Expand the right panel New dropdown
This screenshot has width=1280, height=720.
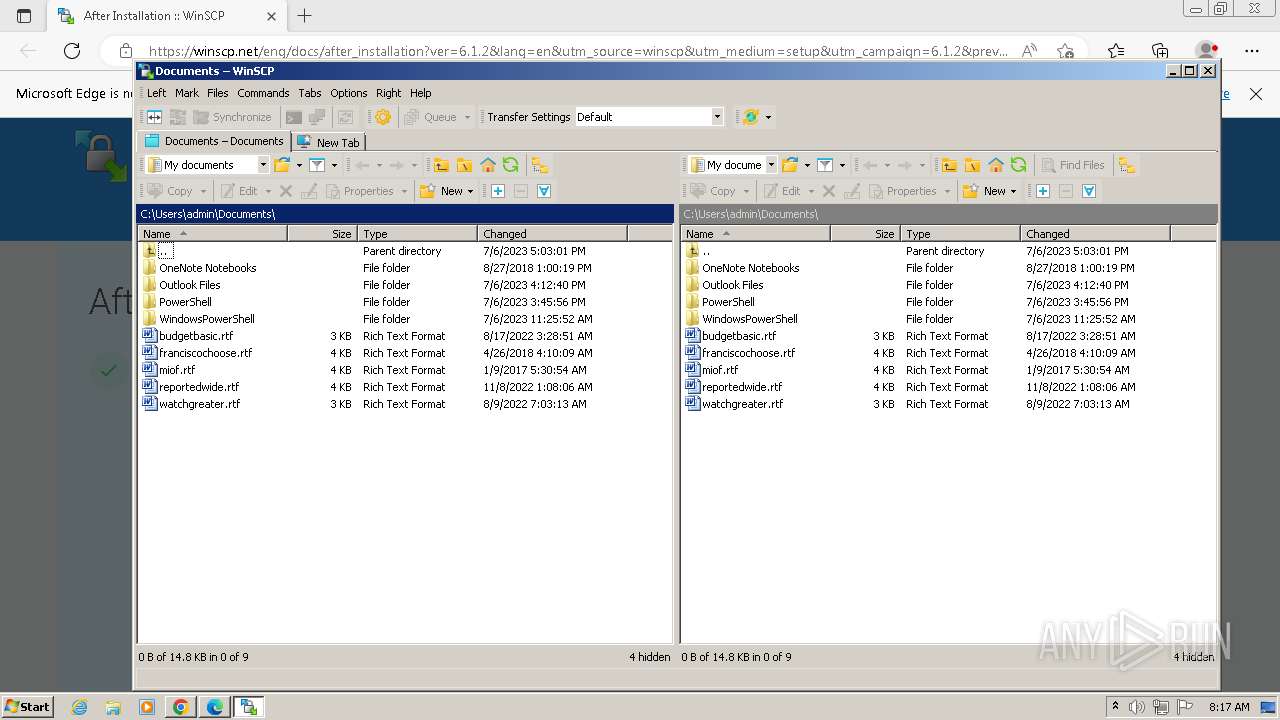coord(1013,191)
